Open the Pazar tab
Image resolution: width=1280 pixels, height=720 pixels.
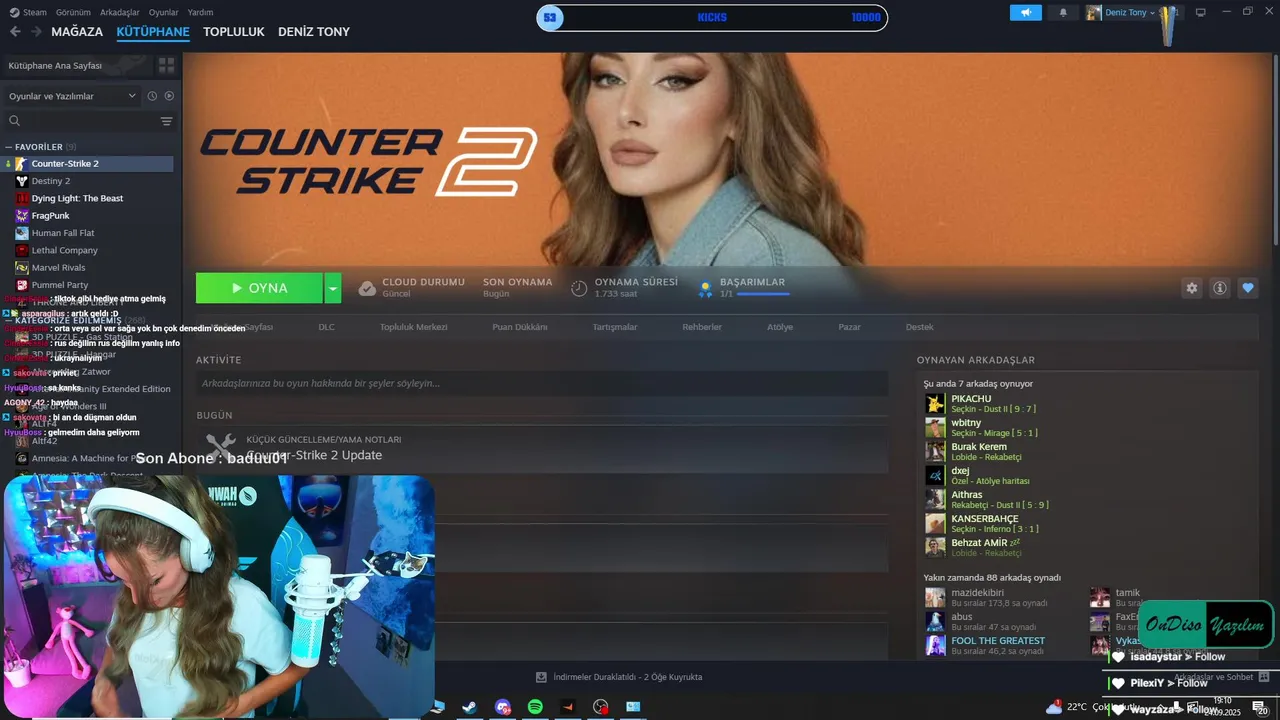[x=849, y=327]
